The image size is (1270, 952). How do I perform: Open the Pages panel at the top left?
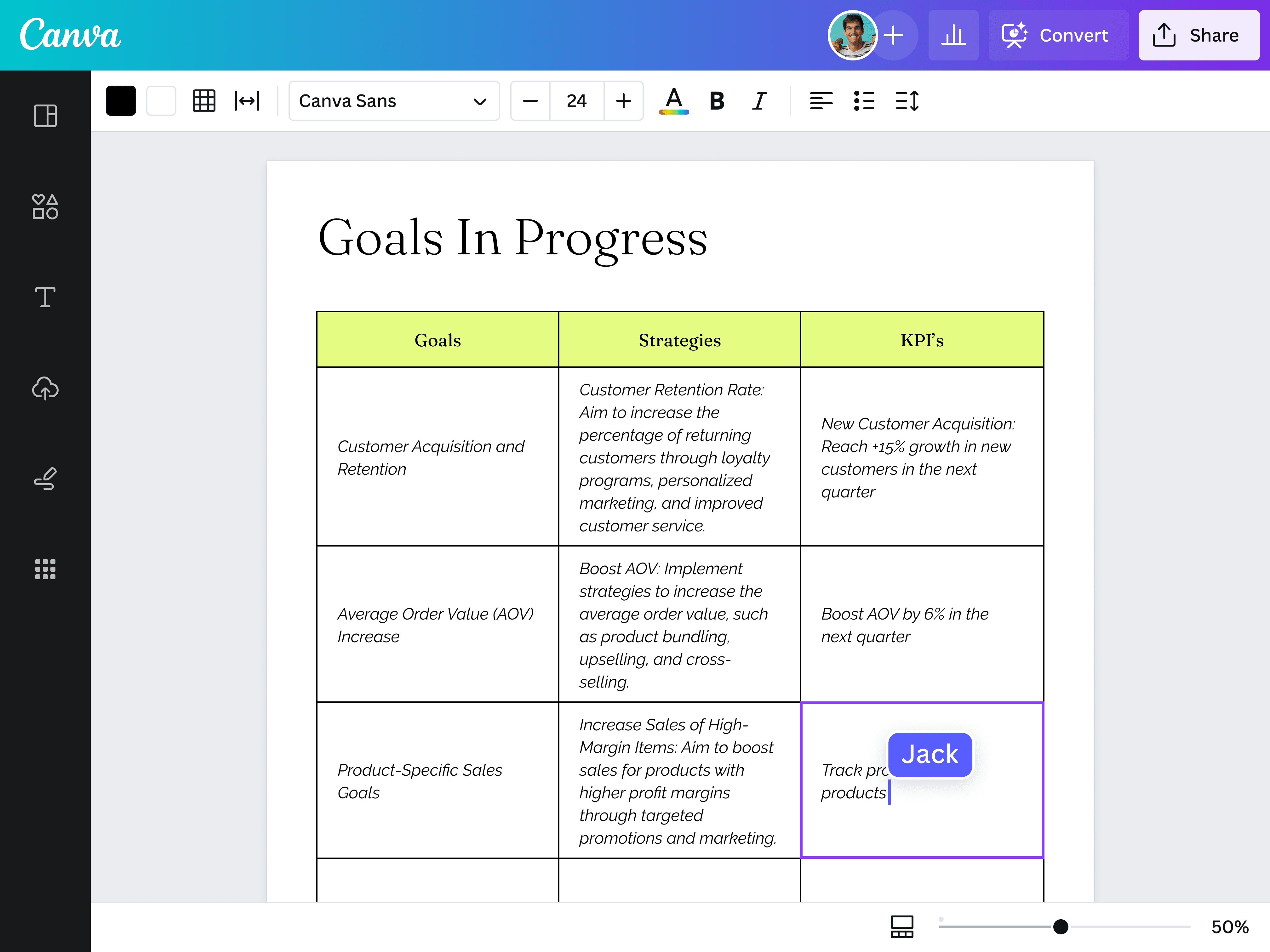[45, 116]
